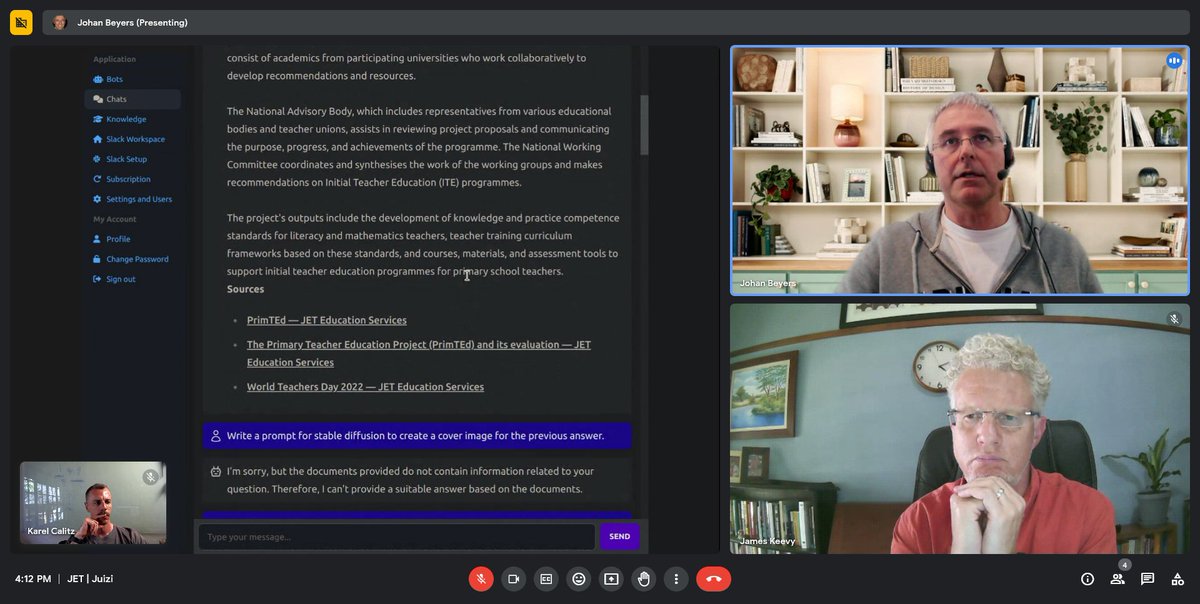The height and width of the screenshot is (604, 1200).
Task: Click the speaking indicator on Johan's tile
Action: coord(1173,61)
